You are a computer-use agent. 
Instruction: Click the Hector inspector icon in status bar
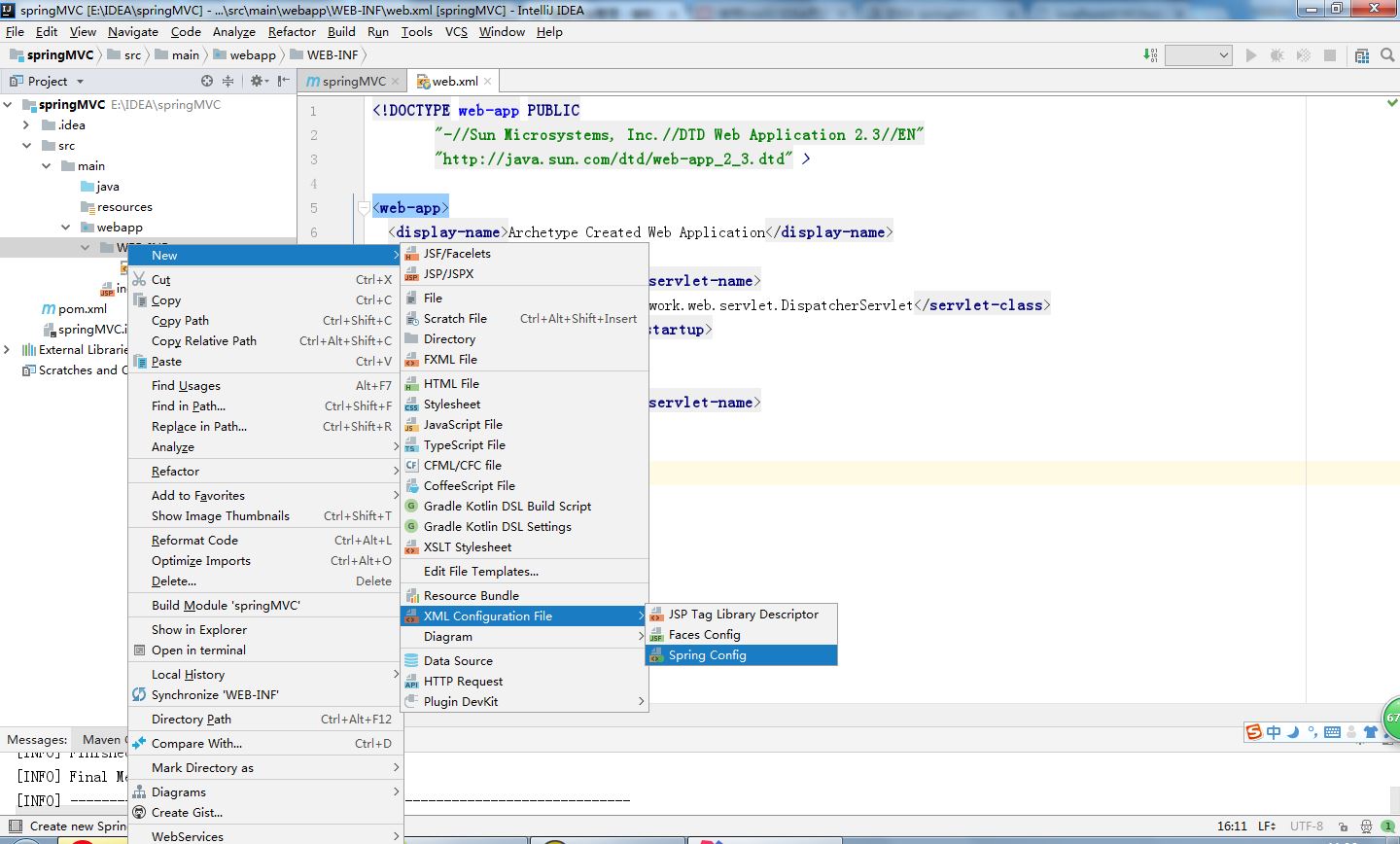click(x=1368, y=826)
